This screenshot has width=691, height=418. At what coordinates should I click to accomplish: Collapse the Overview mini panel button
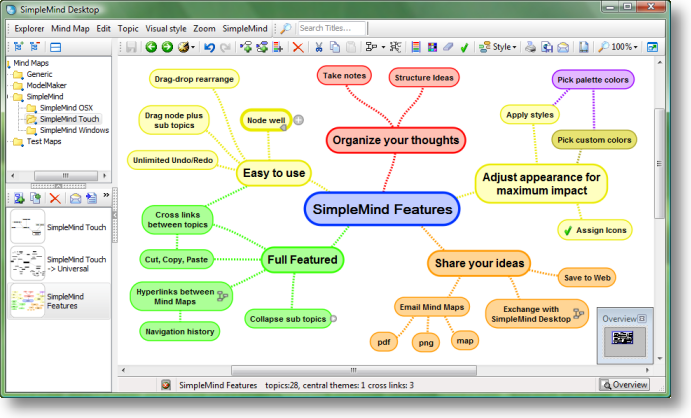(x=642, y=318)
